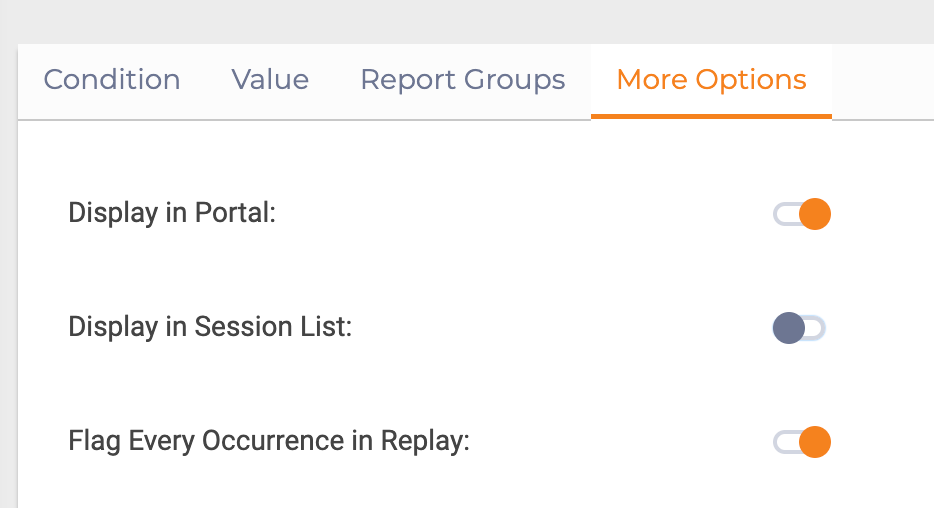Click the divider line below the Value tab

pyautogui.click(x=270, y=119)
